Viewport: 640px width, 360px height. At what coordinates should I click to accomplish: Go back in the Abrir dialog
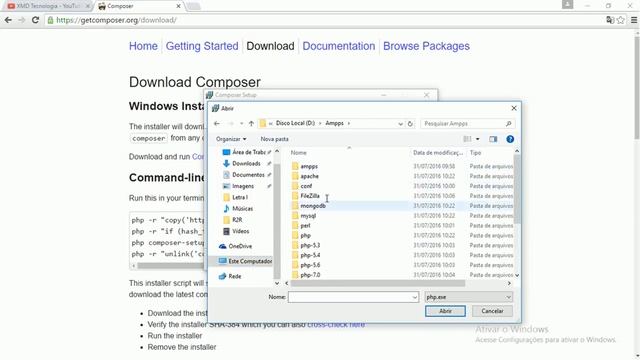tap(217, 123)
